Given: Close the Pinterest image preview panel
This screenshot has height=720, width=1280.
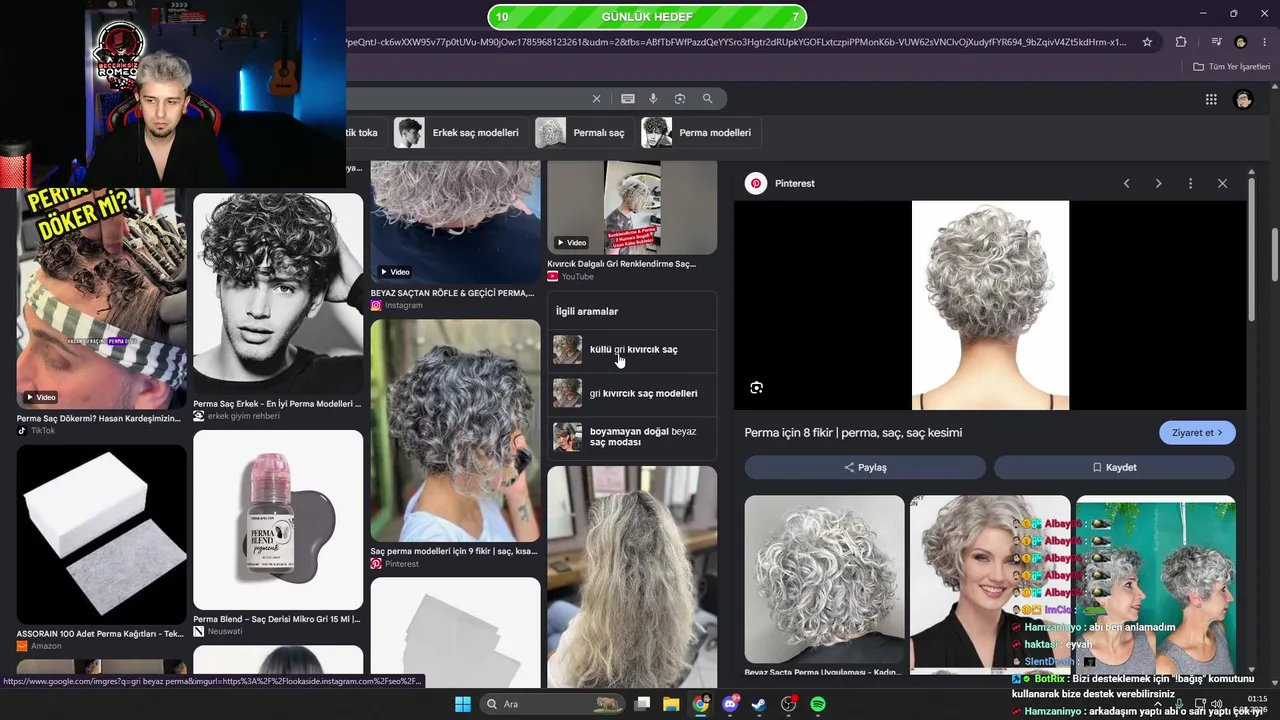Looking at the screenshot, I should coord(1222,184).
